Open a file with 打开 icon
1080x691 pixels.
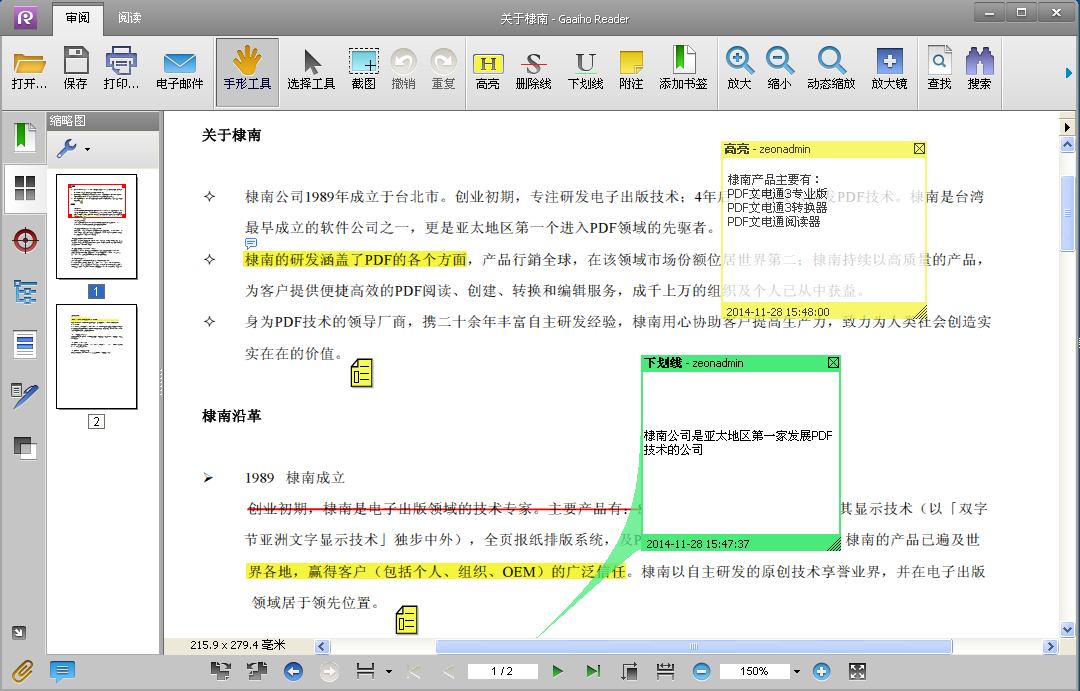click(x=30, y=68)
